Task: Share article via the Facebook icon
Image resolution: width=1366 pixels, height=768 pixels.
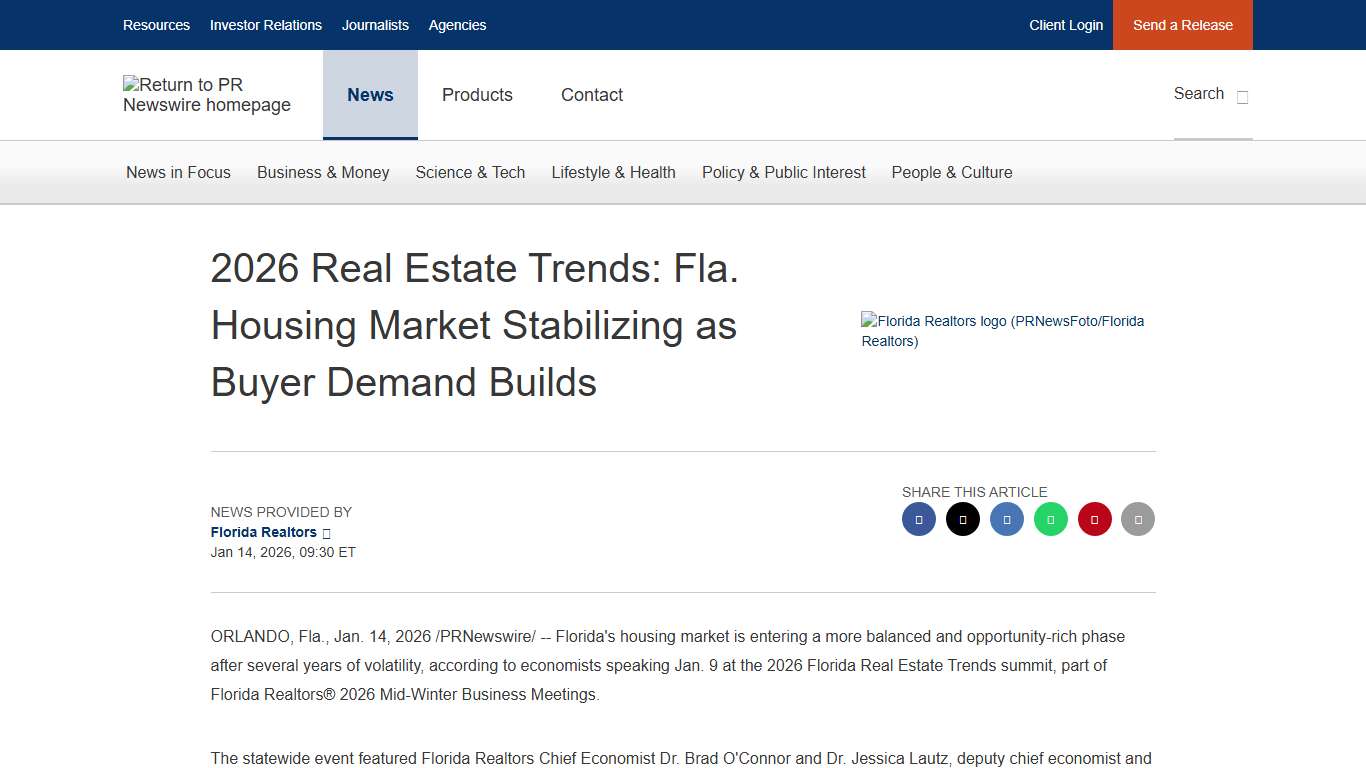Action: tap(918, 518)
